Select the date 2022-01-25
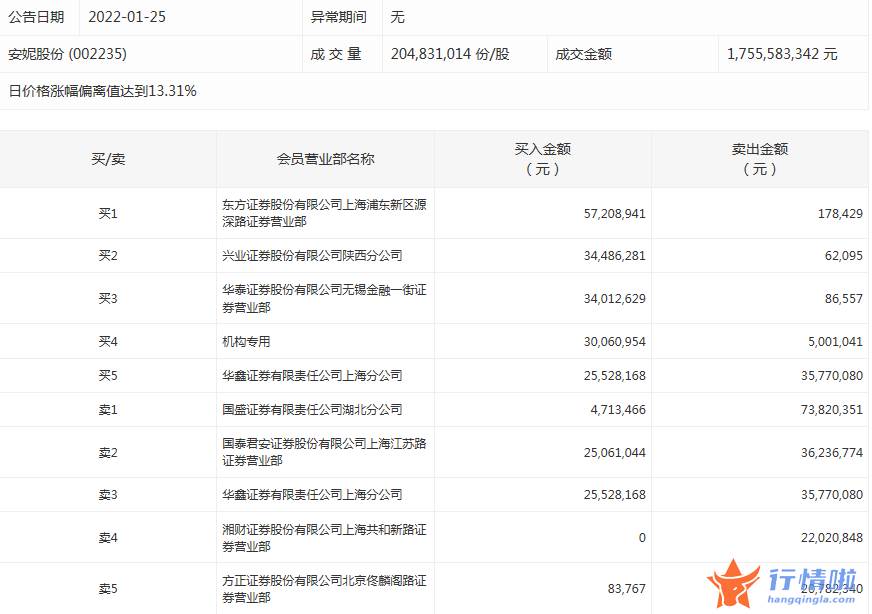 (x=127, y=17)
